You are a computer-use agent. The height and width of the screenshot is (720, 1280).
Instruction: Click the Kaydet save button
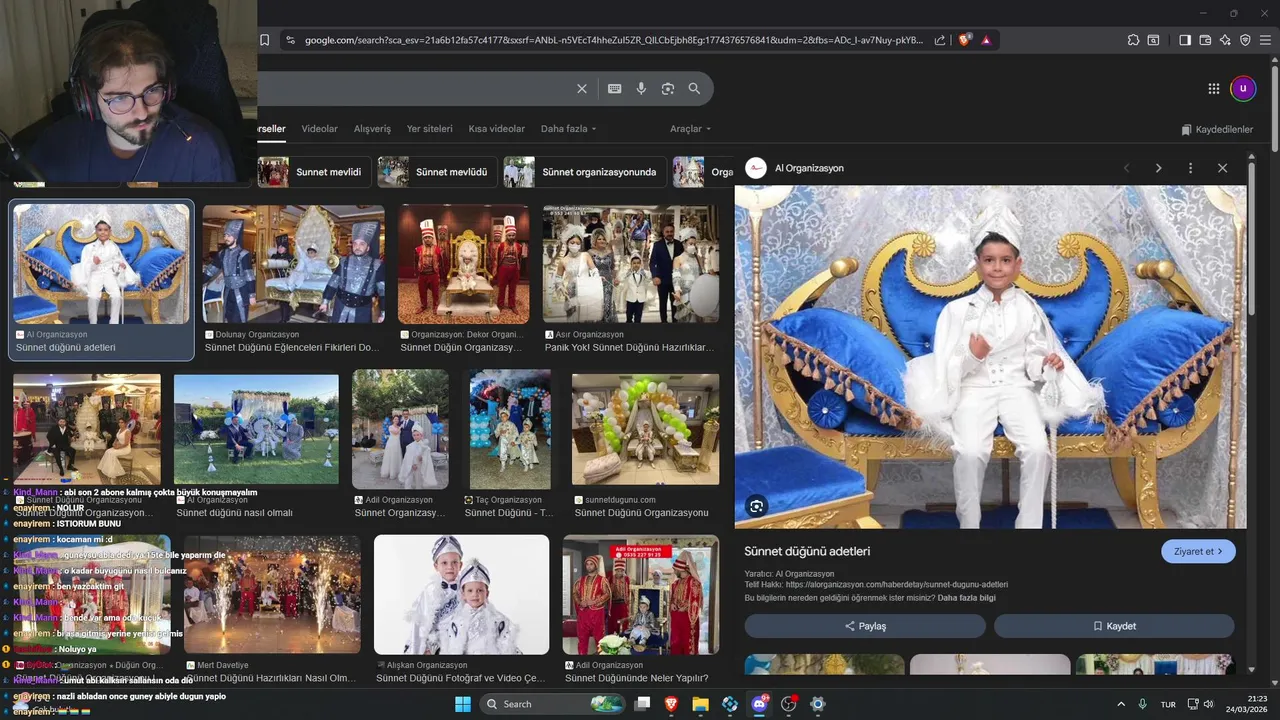(1114, 626)
